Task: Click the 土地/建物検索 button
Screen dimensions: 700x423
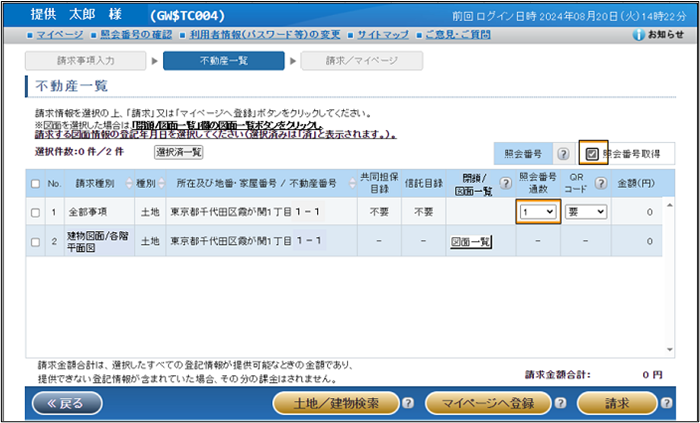Action: pos(336,403)
